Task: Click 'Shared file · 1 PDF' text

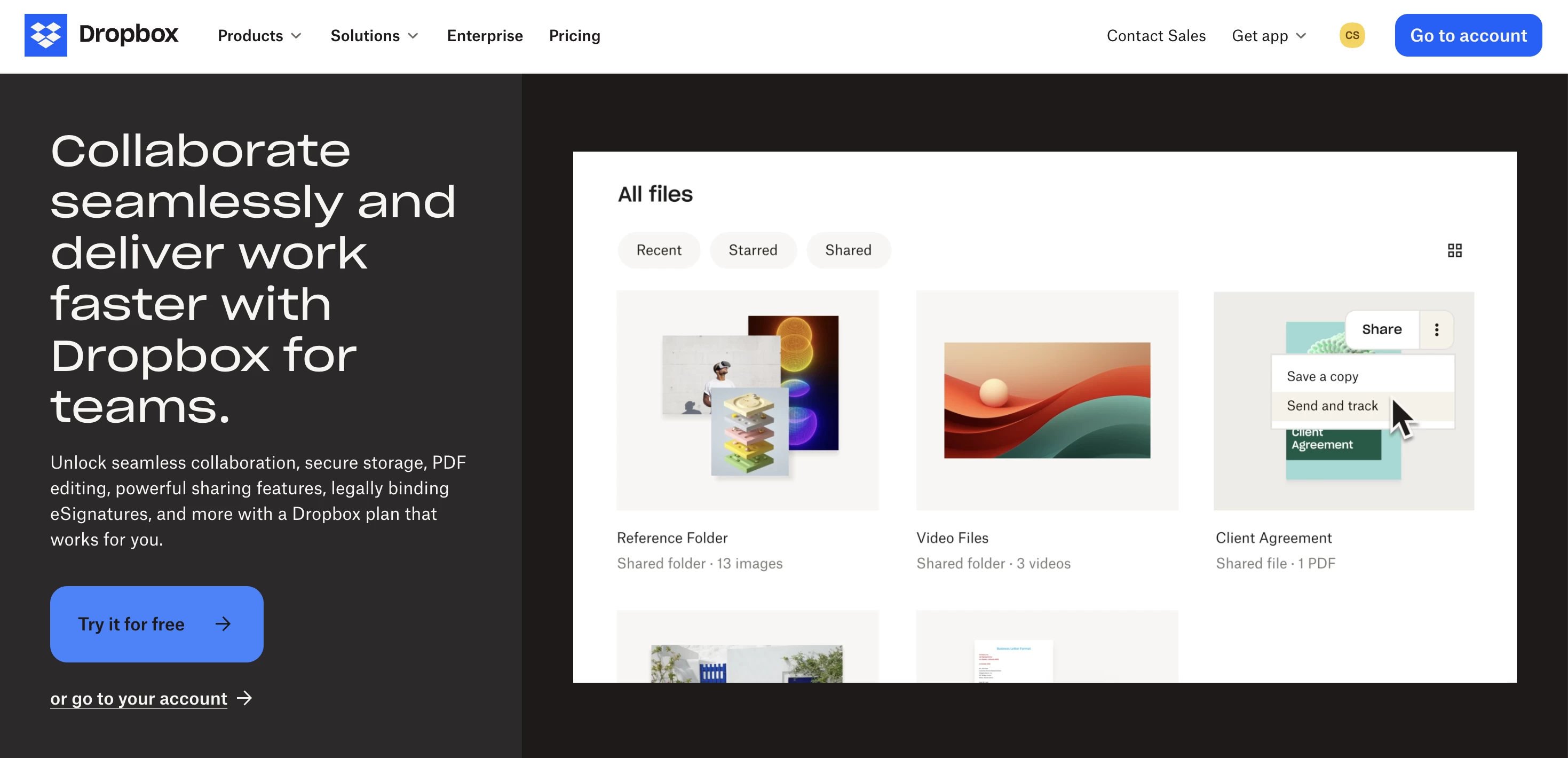Action: click(x=1275, y=563)
